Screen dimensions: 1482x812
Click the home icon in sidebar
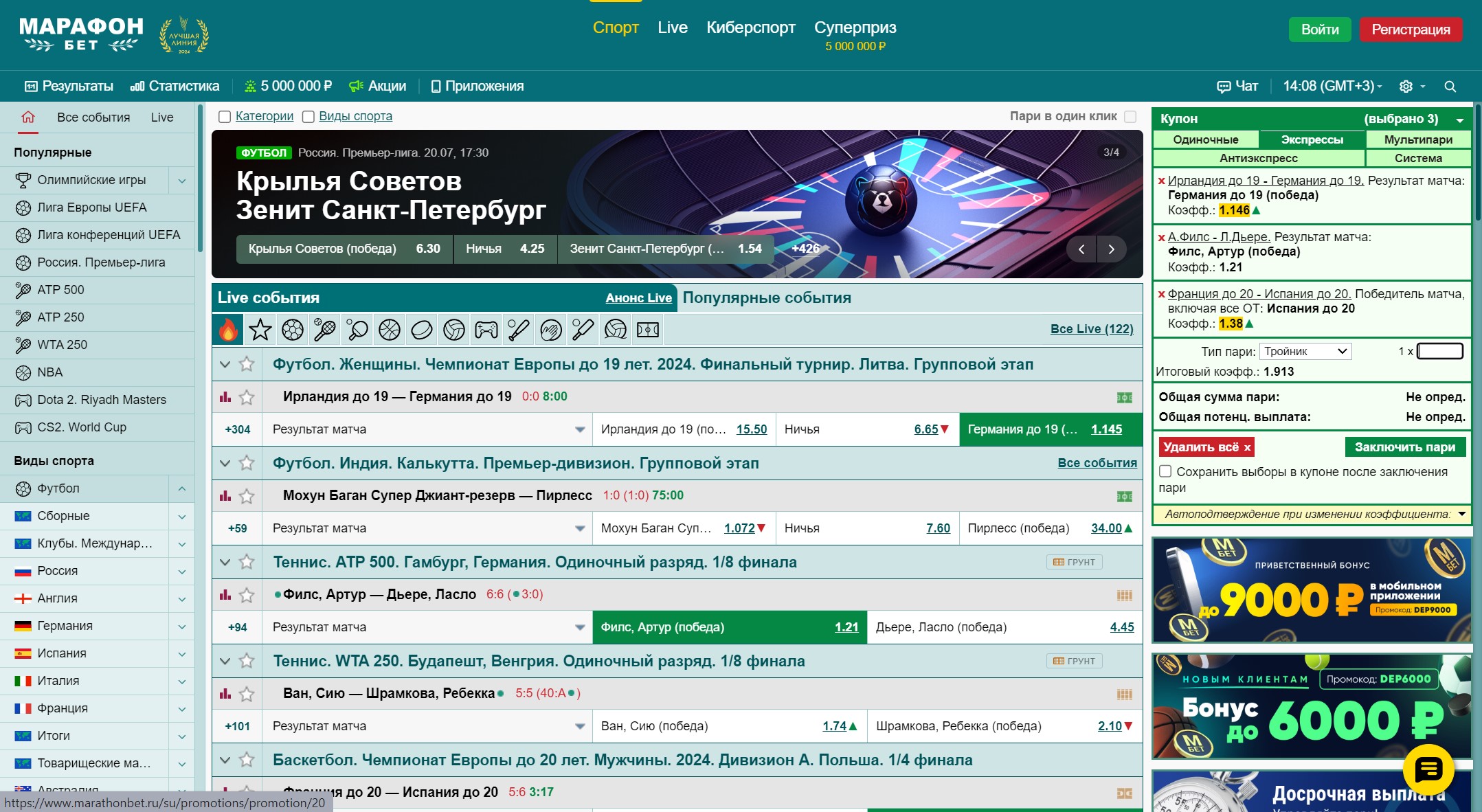click(x=28, y=117)
